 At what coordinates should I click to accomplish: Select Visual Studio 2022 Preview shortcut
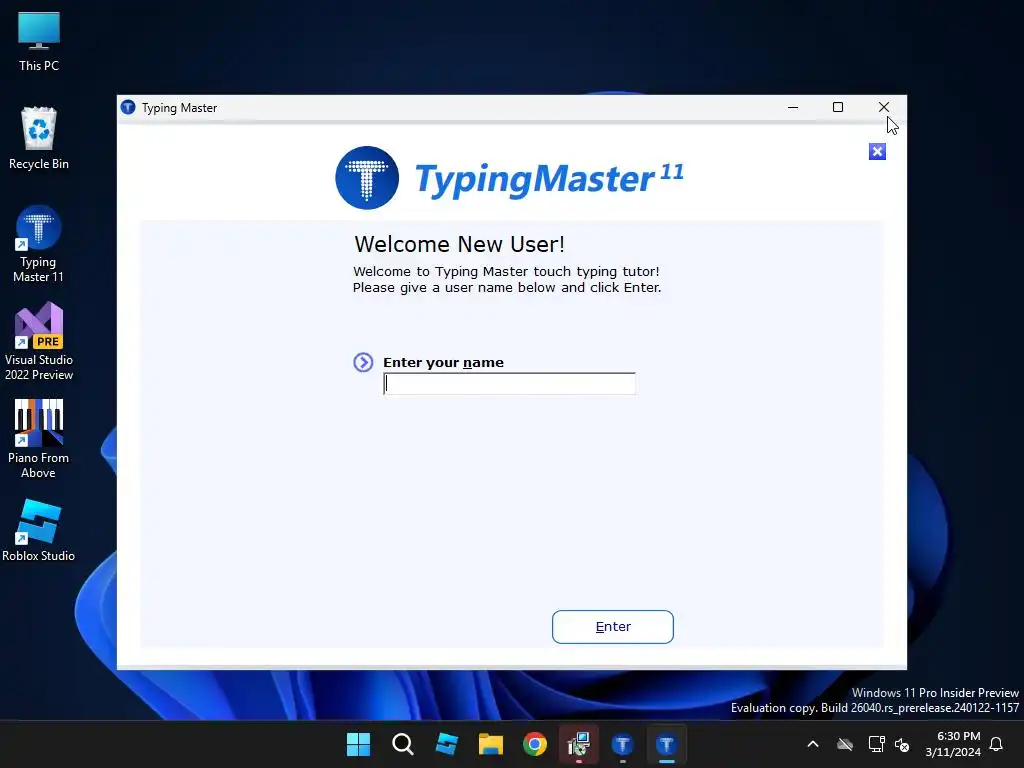(x=39, y=342)
